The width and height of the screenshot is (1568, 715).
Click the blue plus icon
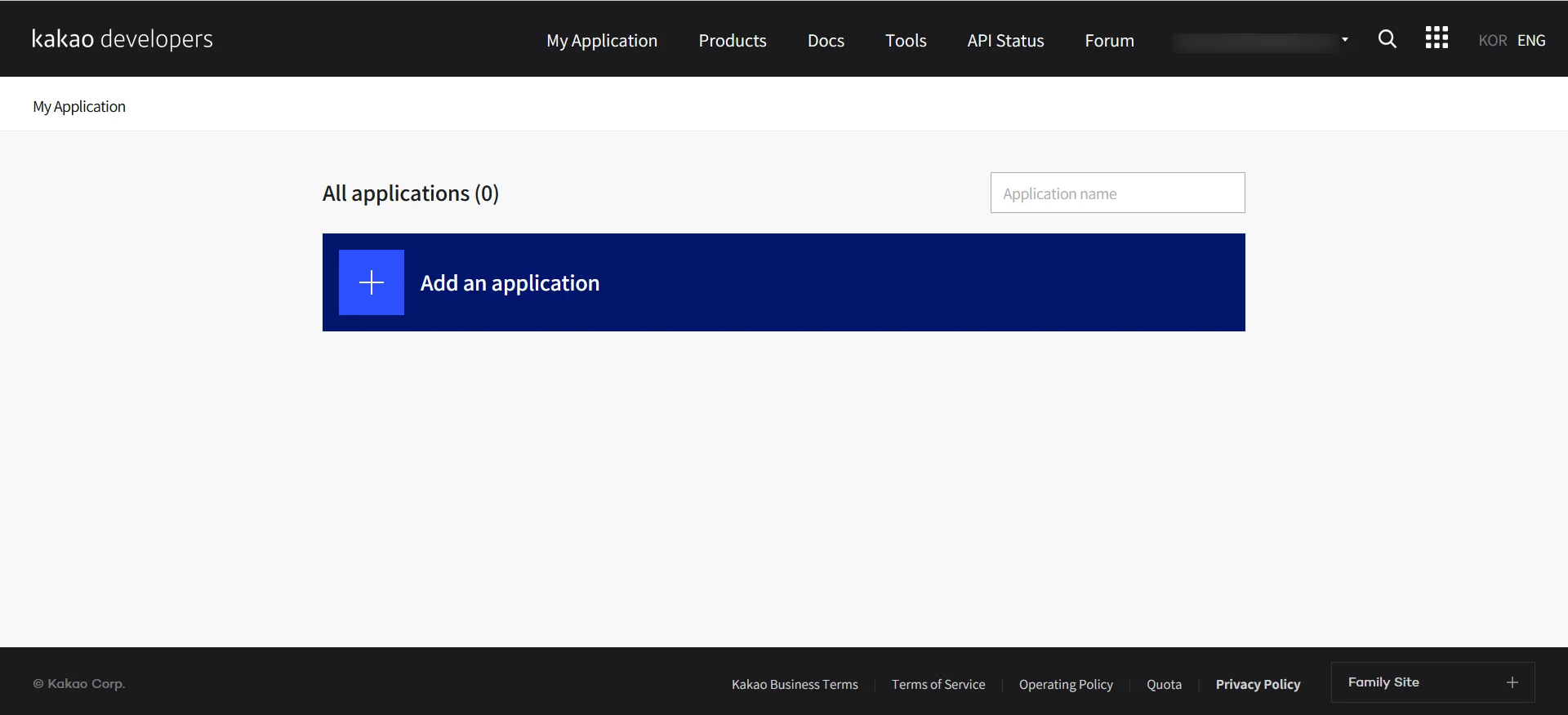[372, 282]
